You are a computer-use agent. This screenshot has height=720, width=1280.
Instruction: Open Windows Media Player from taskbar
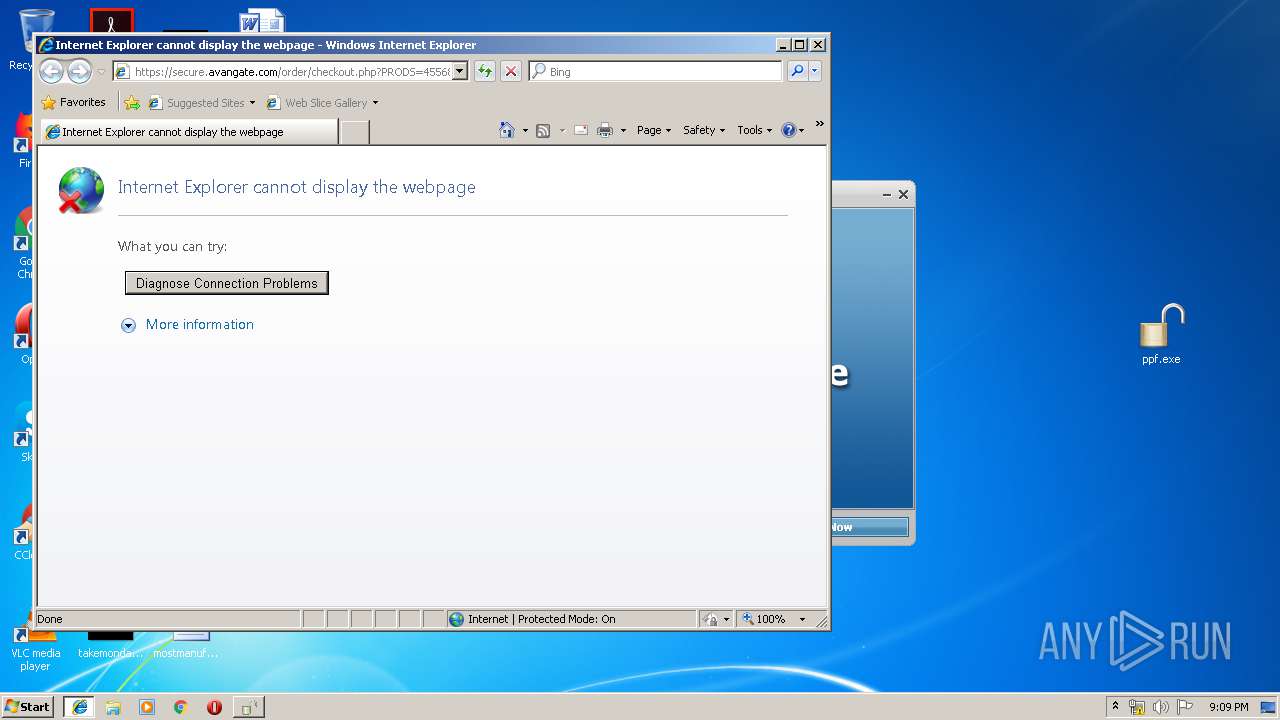click(147, 707)
